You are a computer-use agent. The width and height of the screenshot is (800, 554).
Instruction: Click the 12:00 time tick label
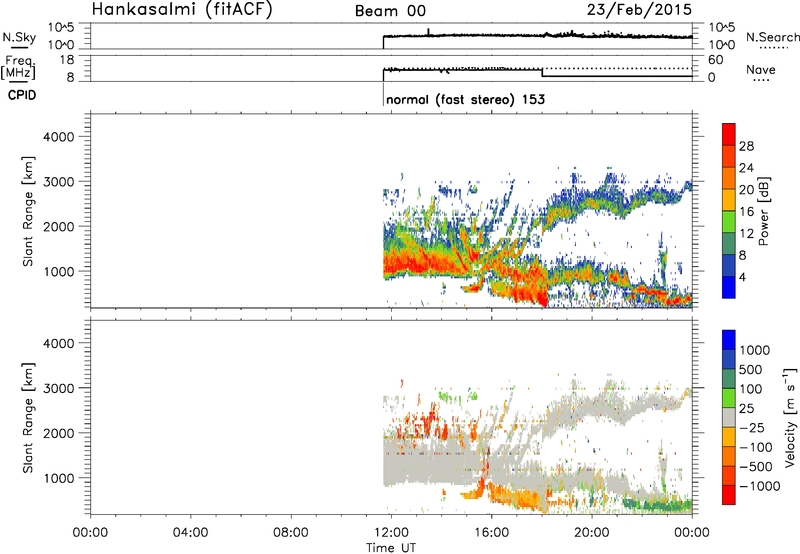pos(391,533)
